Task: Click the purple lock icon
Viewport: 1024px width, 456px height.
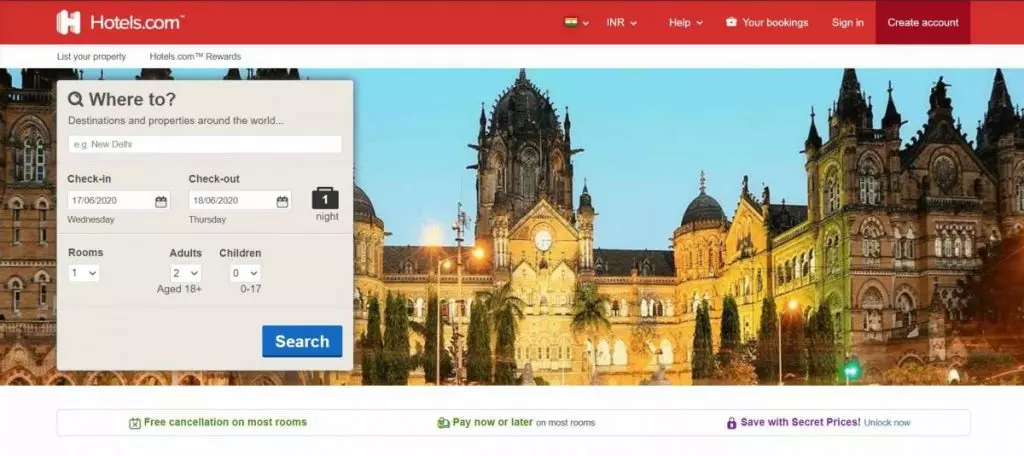Action: 731,423
